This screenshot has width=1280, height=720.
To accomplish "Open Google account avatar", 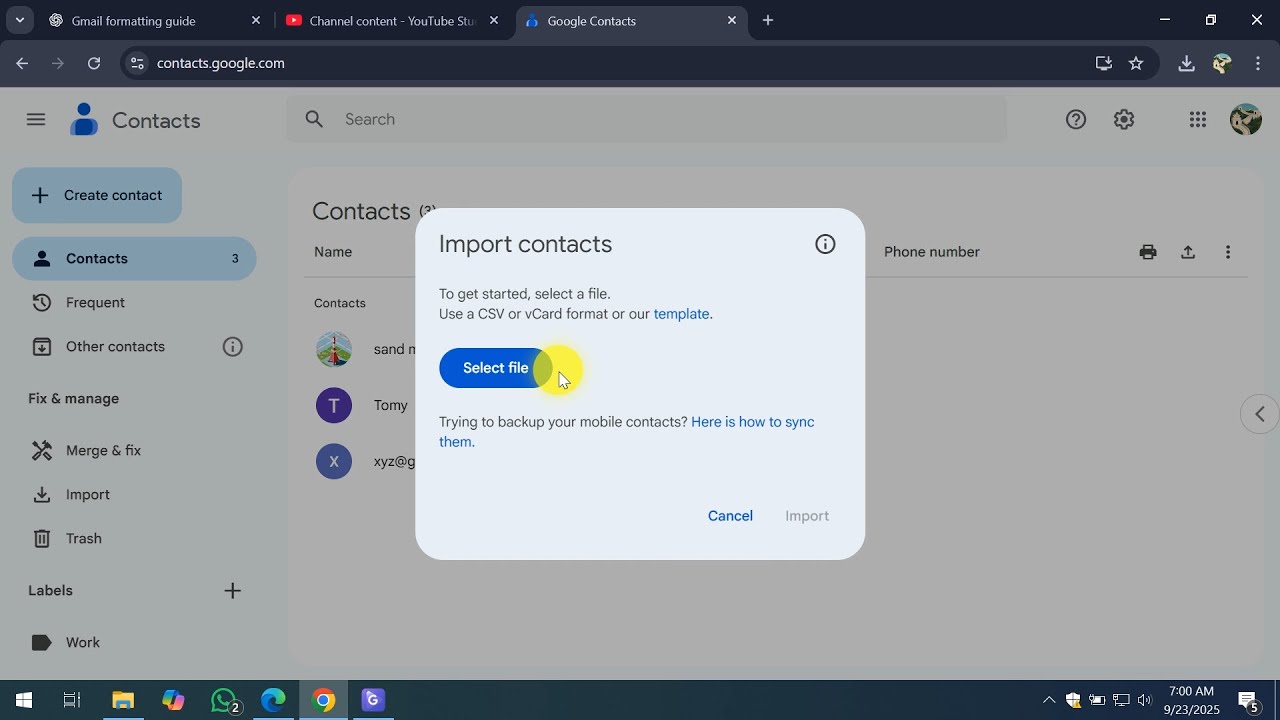I will click(x=1245, y=120).
